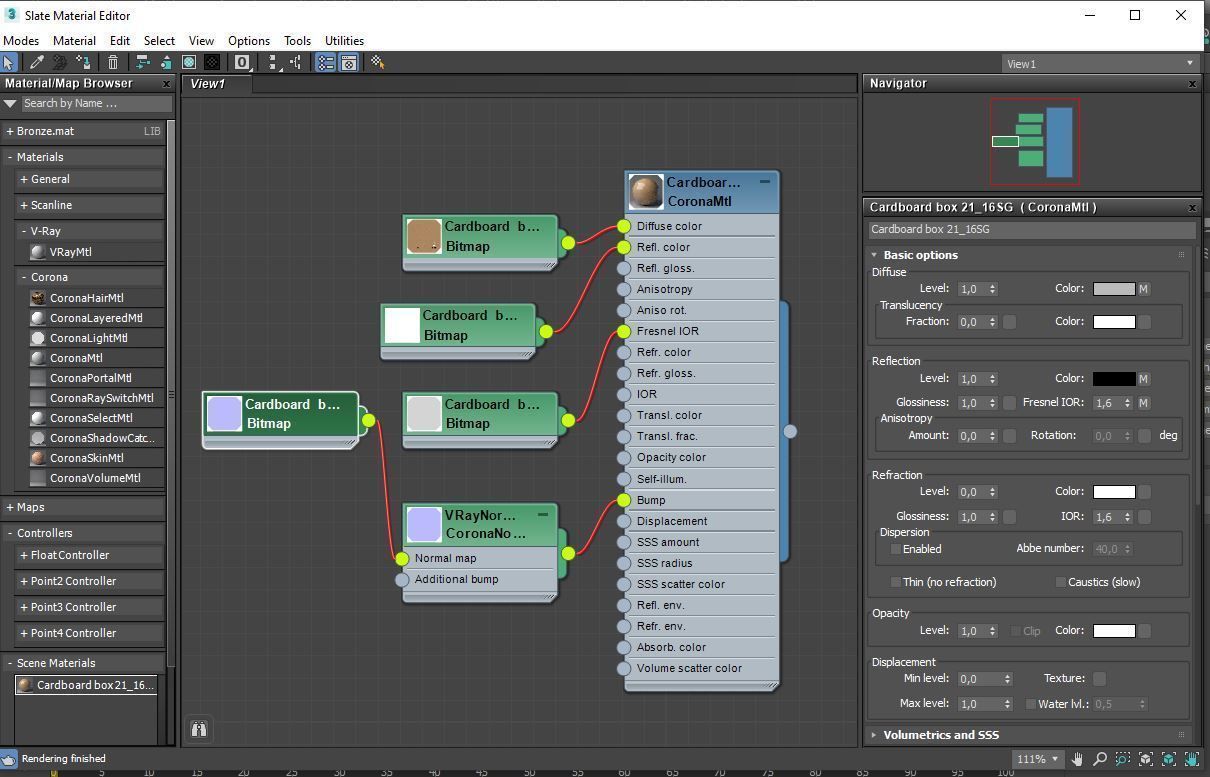
Task: Collapse VRayNormal node with minus icon
Action: pyautogui.click(x=543, y=515)
